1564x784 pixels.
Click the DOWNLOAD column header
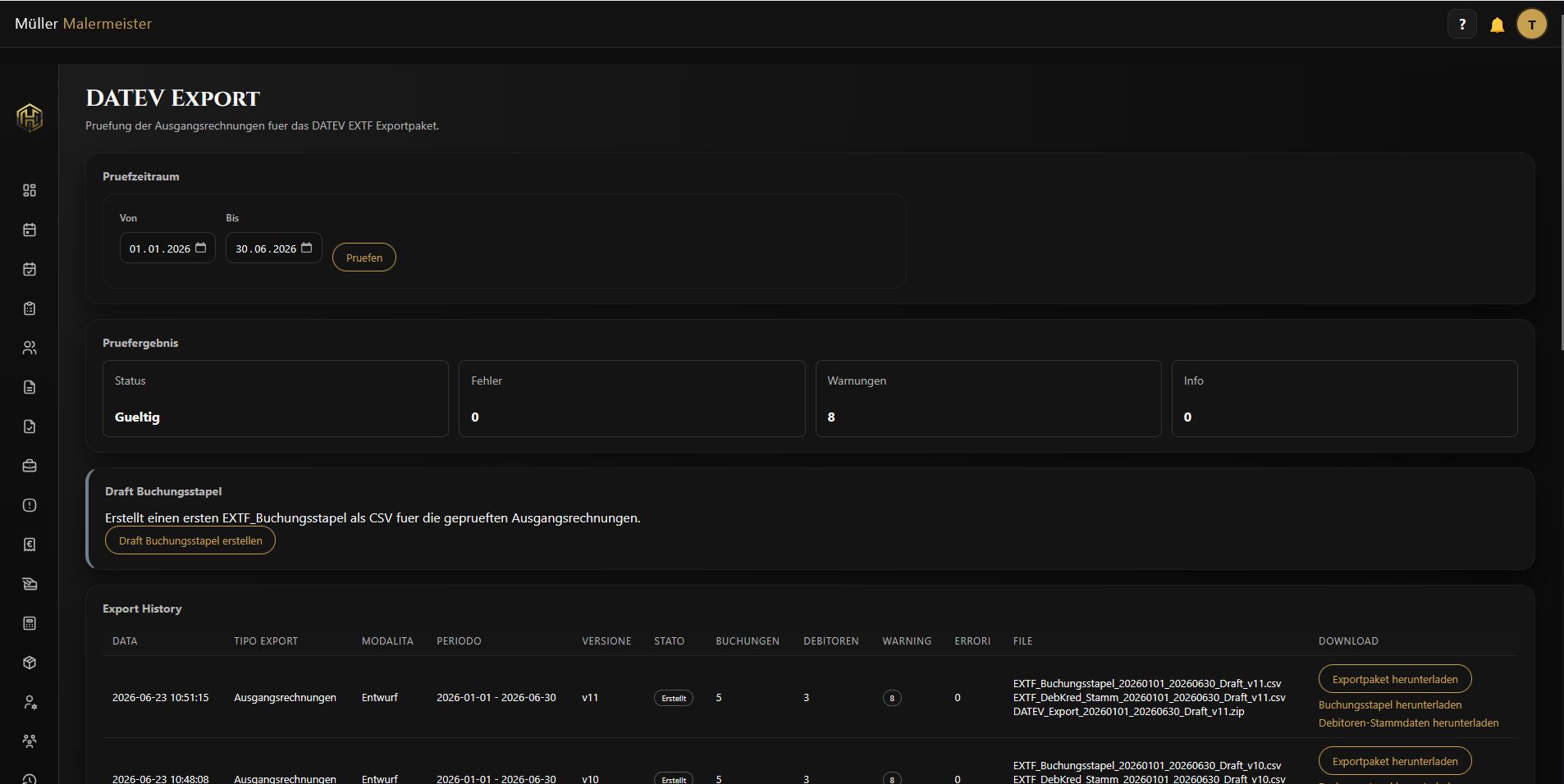[x=1348, y=641]
